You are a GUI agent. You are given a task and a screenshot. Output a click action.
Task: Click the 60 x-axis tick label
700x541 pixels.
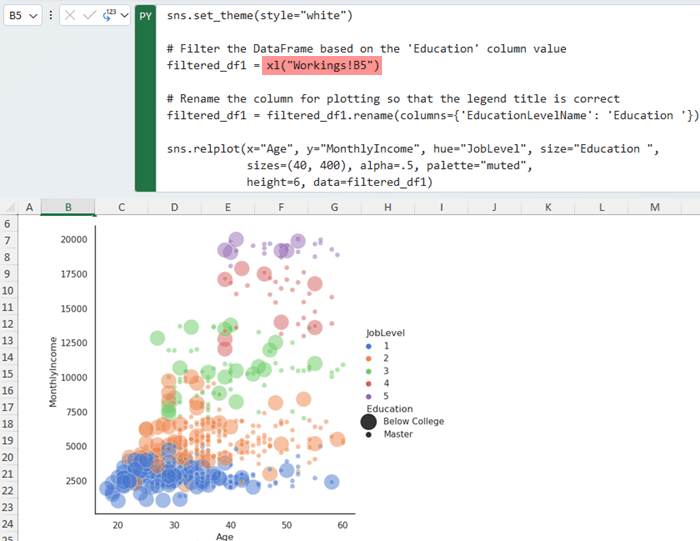(x=342, y=525)
